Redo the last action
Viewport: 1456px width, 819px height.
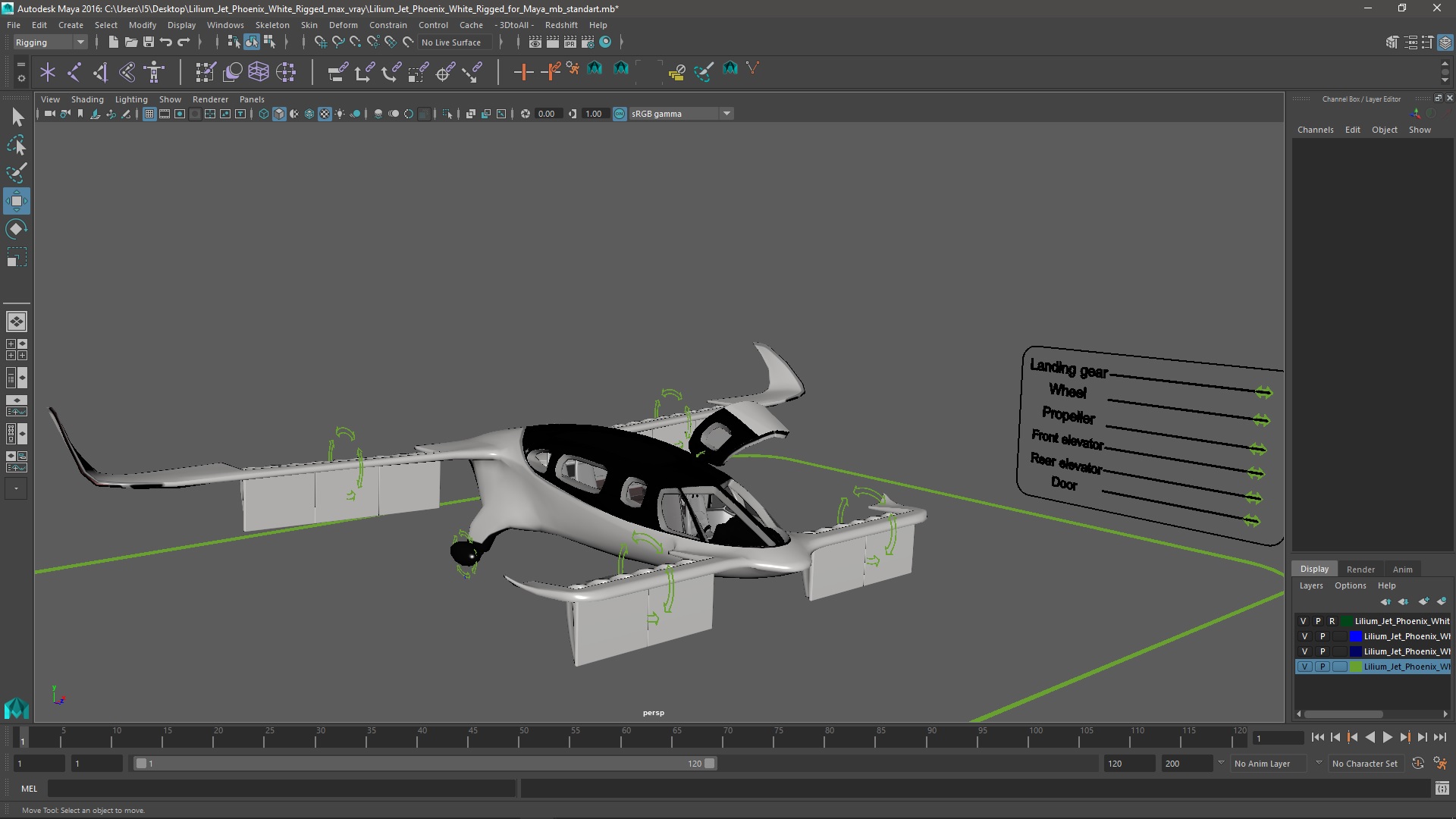[x=184, y=42]
